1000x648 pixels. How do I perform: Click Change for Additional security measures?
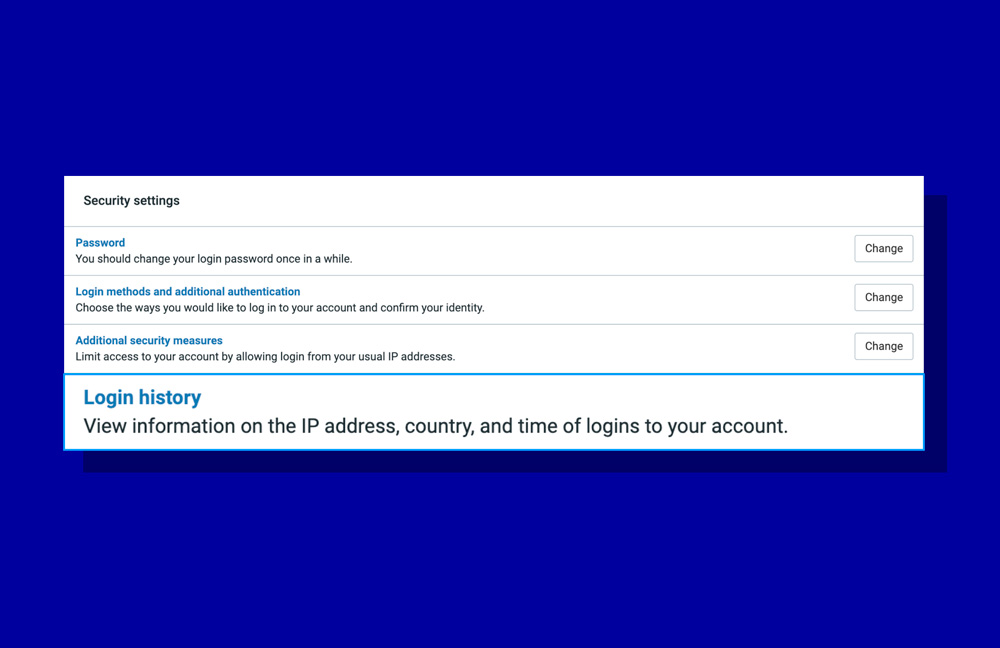coord(883,346)
